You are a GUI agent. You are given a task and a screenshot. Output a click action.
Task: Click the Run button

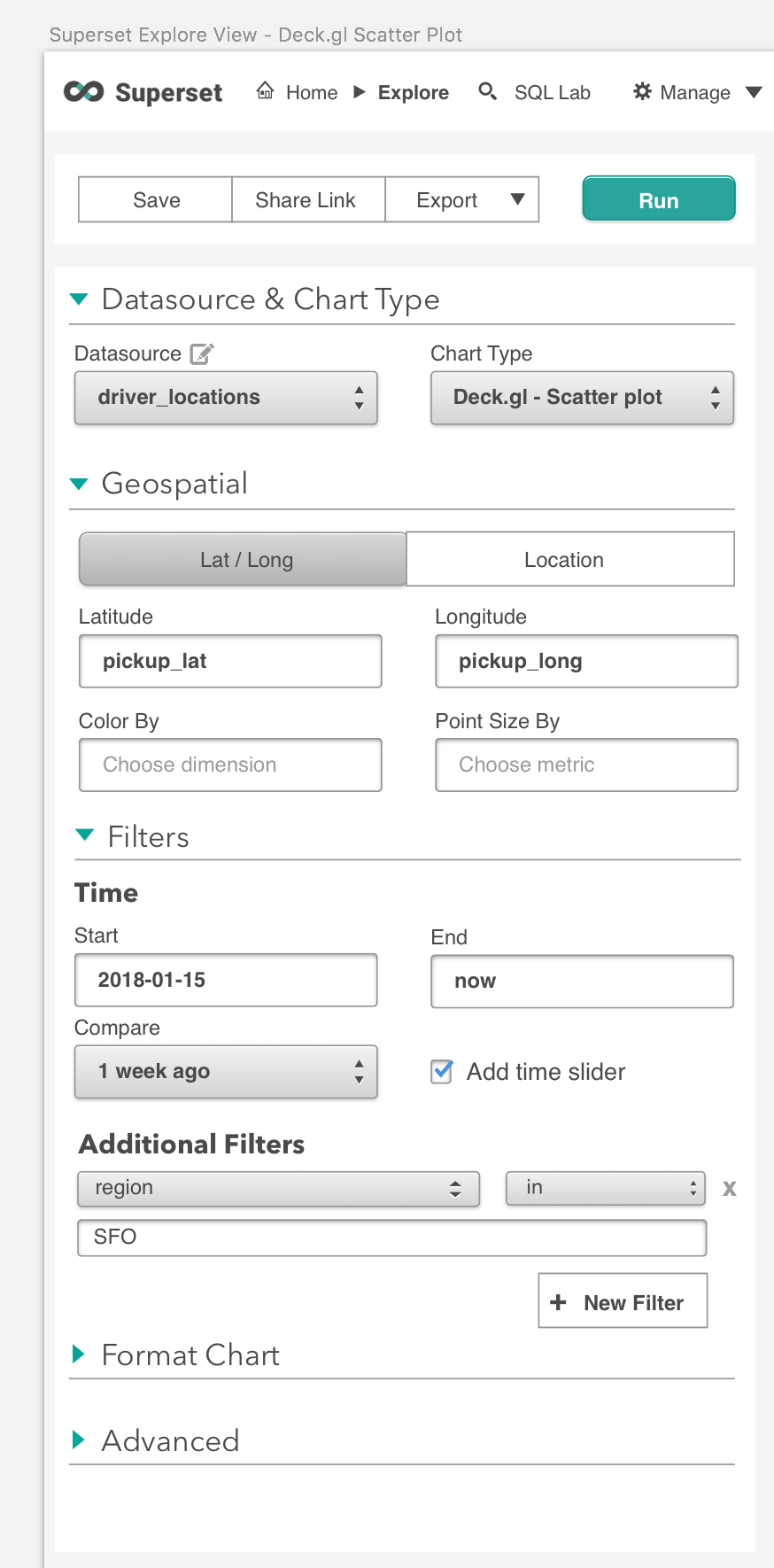point(658,198)
